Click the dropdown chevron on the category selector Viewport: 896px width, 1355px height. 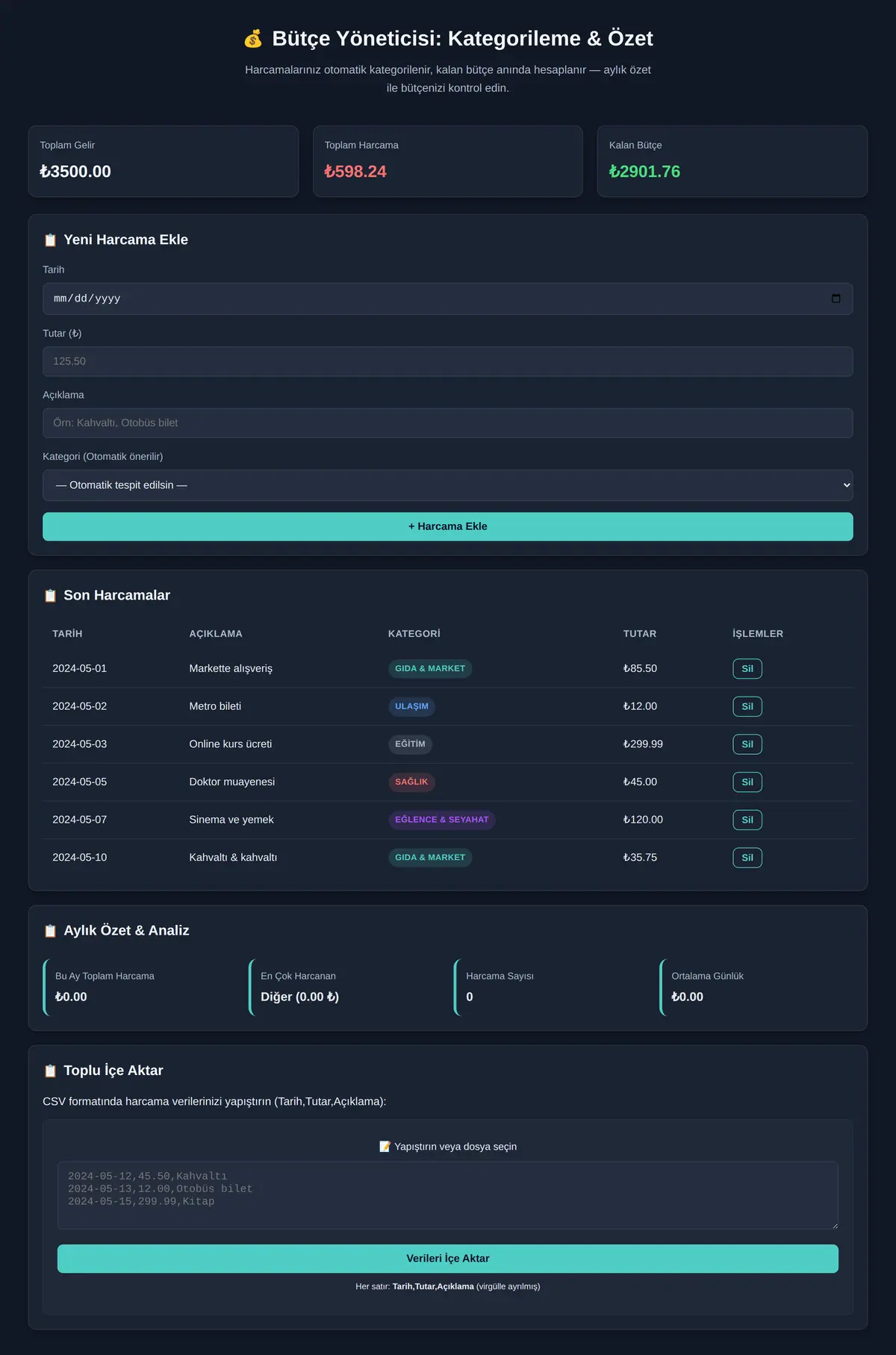pos(847,485)
